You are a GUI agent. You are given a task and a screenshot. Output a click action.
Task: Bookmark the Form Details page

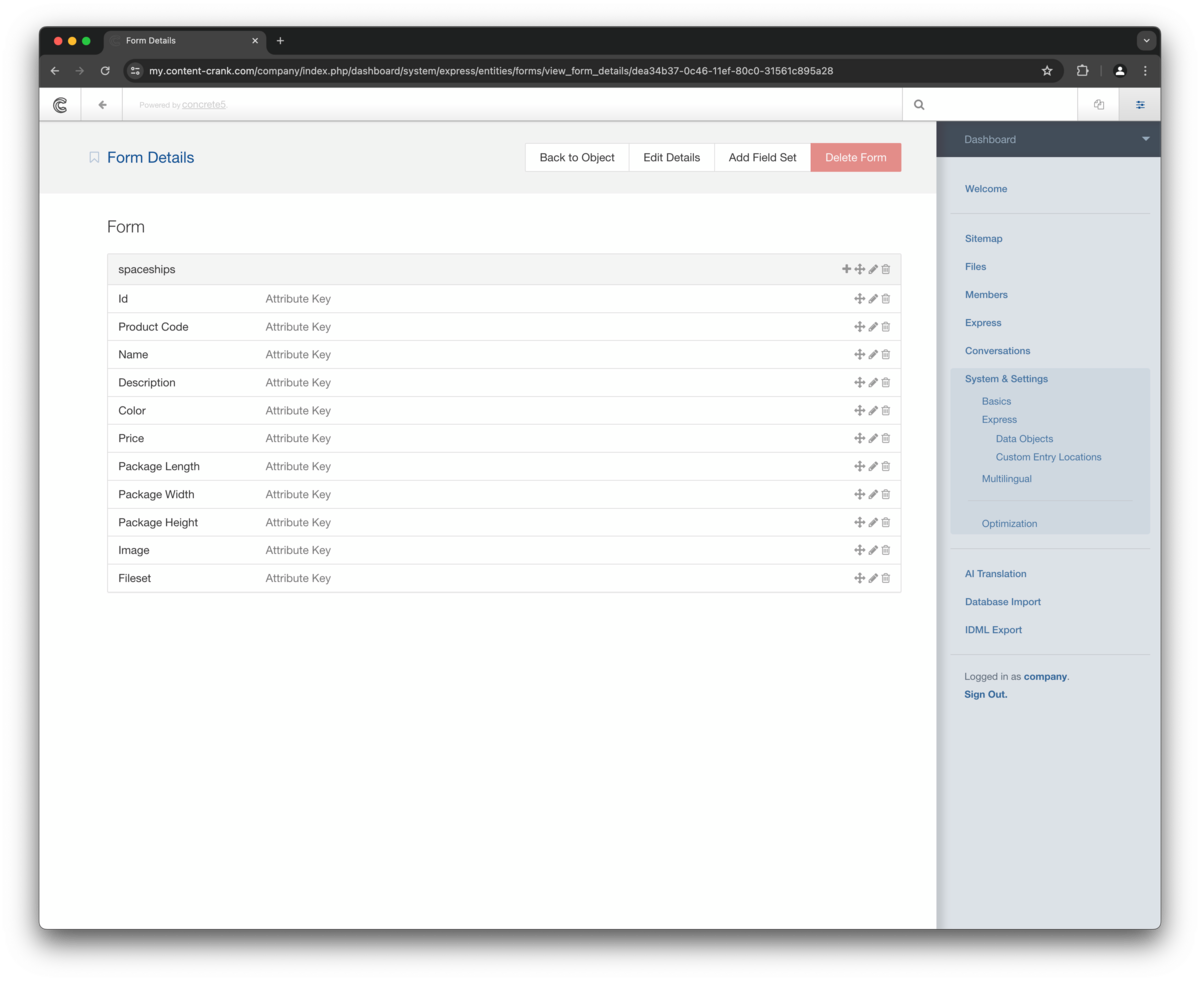coord(94,158)
